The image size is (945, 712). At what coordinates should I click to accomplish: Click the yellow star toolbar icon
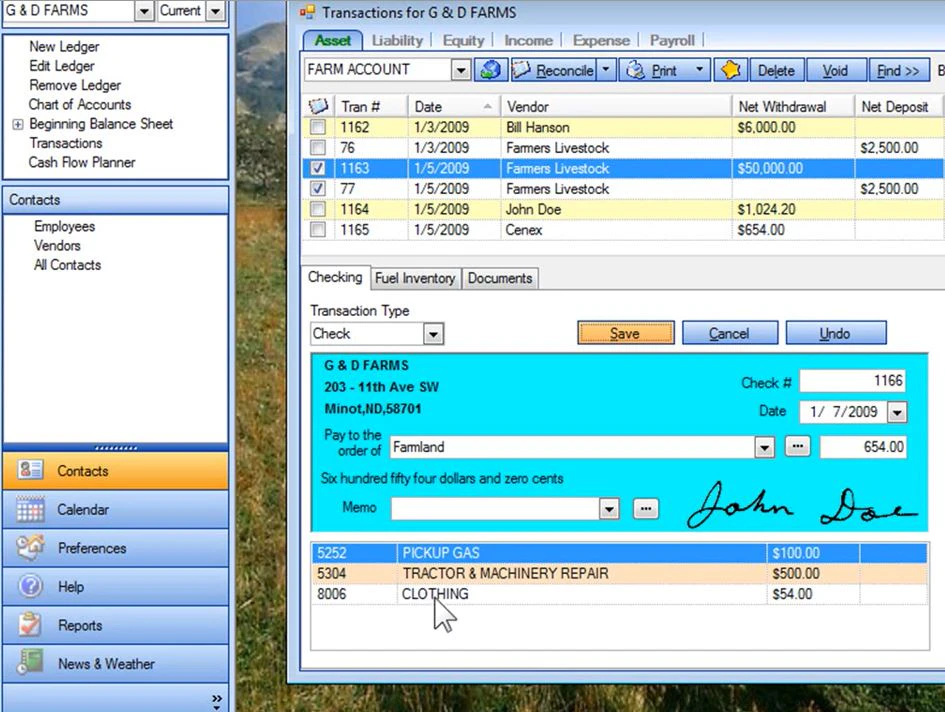(x=732, y=69)
